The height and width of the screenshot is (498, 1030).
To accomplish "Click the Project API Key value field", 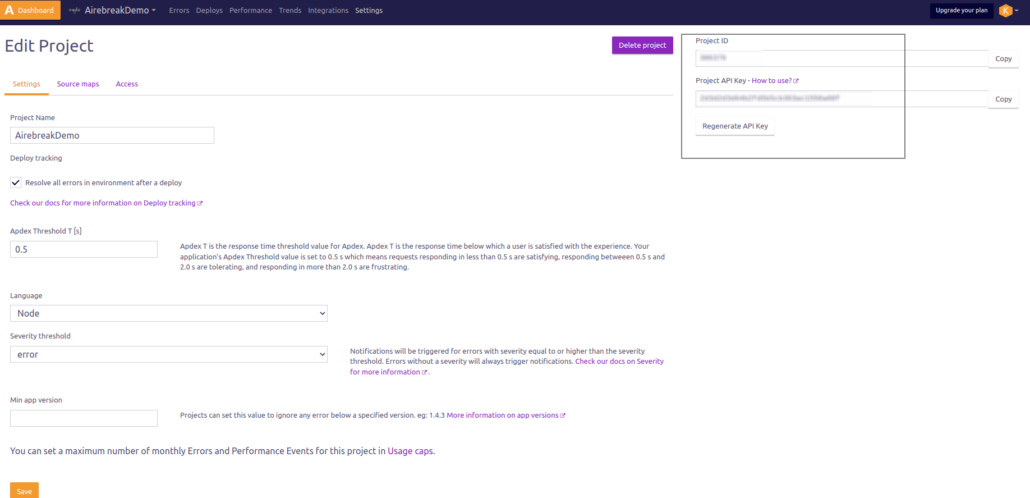I will (x=842, y=99).
